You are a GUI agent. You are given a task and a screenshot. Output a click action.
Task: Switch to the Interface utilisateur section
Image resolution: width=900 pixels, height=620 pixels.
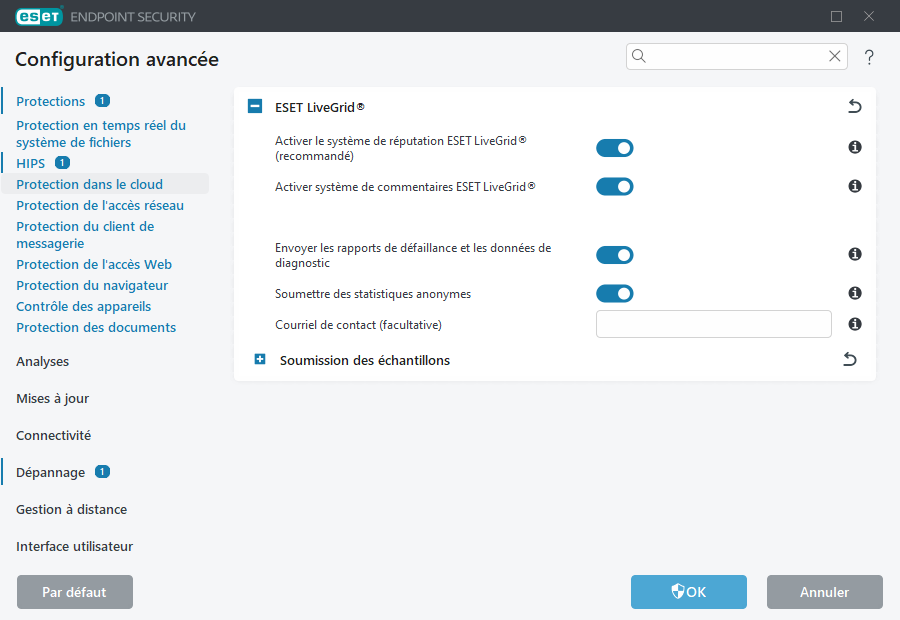[74, 546]
